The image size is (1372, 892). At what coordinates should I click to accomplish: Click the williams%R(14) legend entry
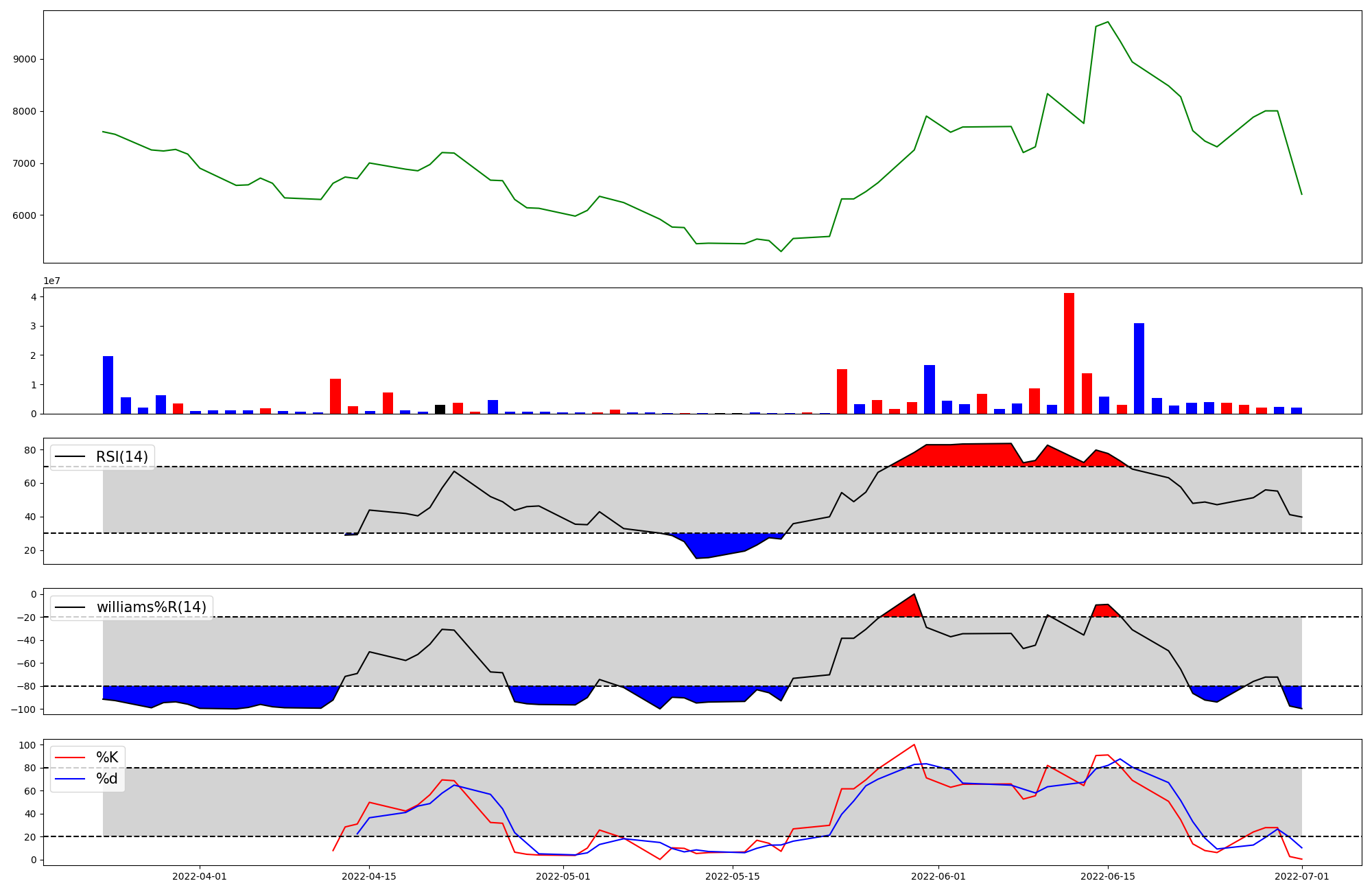coord(151,607)
